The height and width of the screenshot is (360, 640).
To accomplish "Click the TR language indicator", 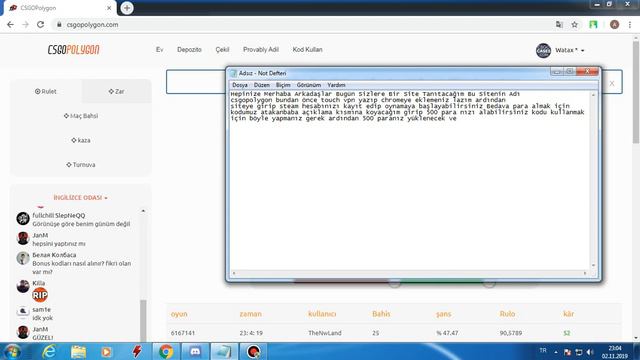I will (543, 351).
